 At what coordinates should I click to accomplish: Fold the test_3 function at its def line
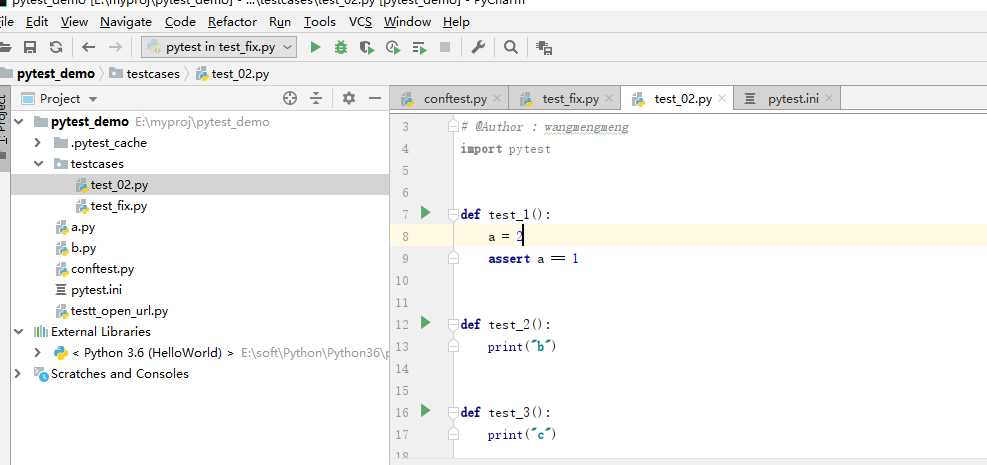(453, 413)
